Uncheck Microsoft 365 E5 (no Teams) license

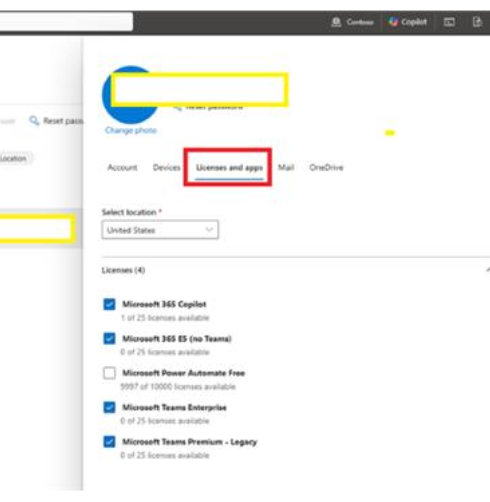(109, 338)
